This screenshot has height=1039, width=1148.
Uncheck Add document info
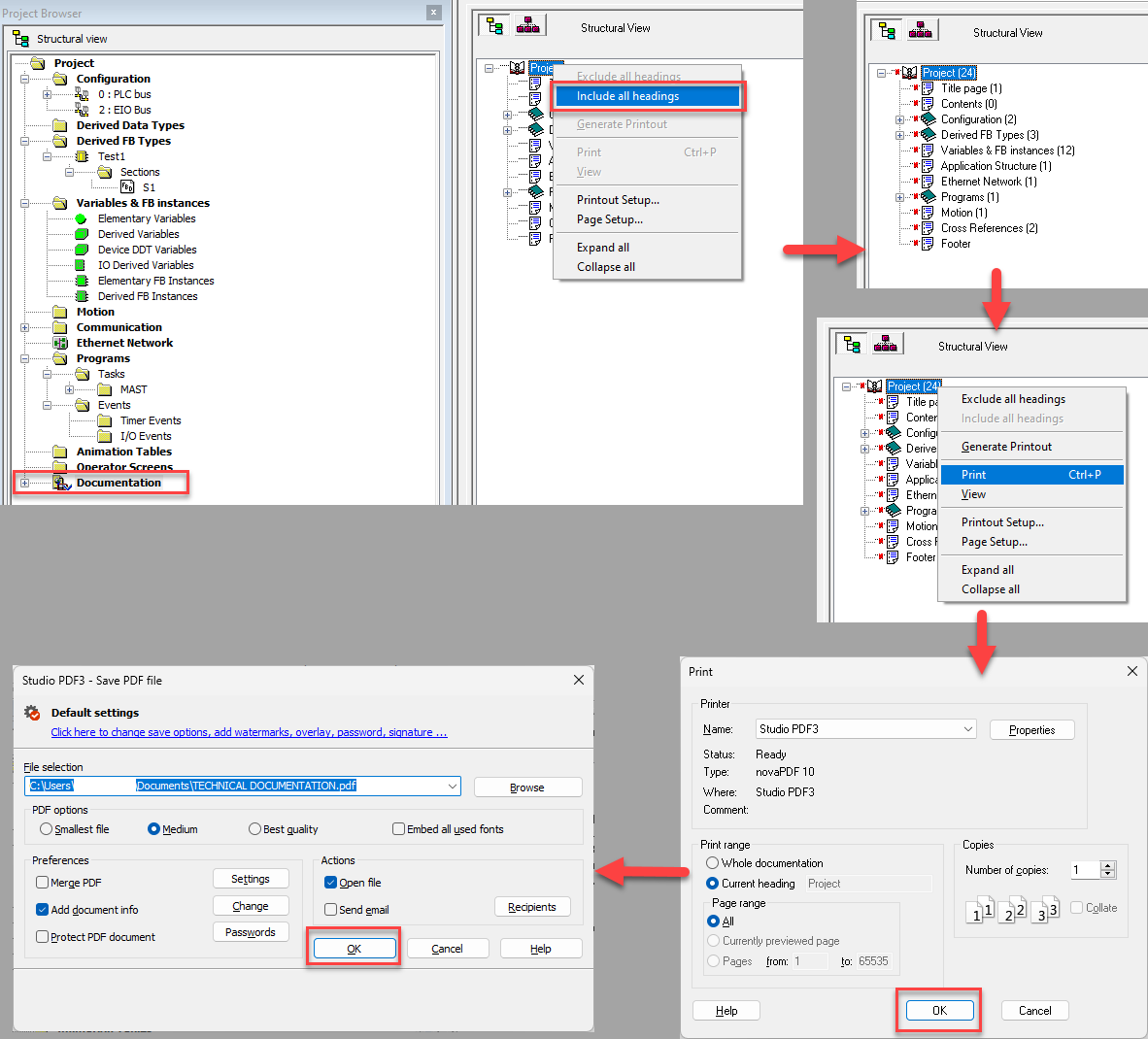pos(43,910)
